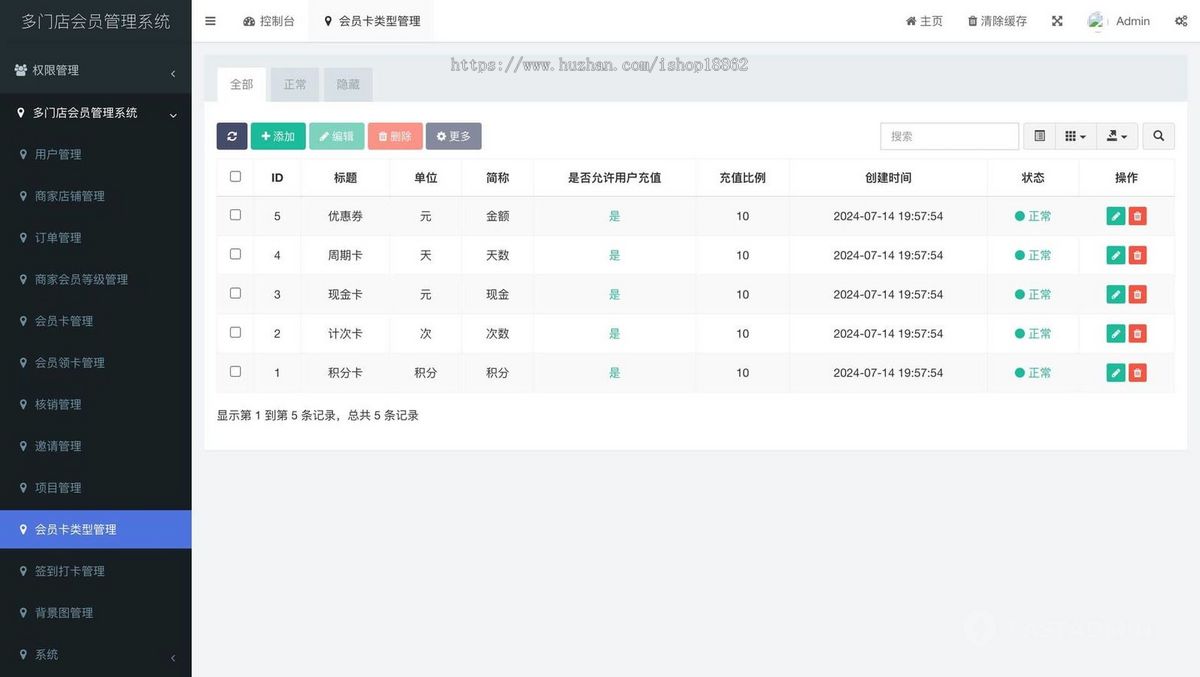Click the detail view icon near the search box
The image size is (1200, 677).
point(1036,136)
